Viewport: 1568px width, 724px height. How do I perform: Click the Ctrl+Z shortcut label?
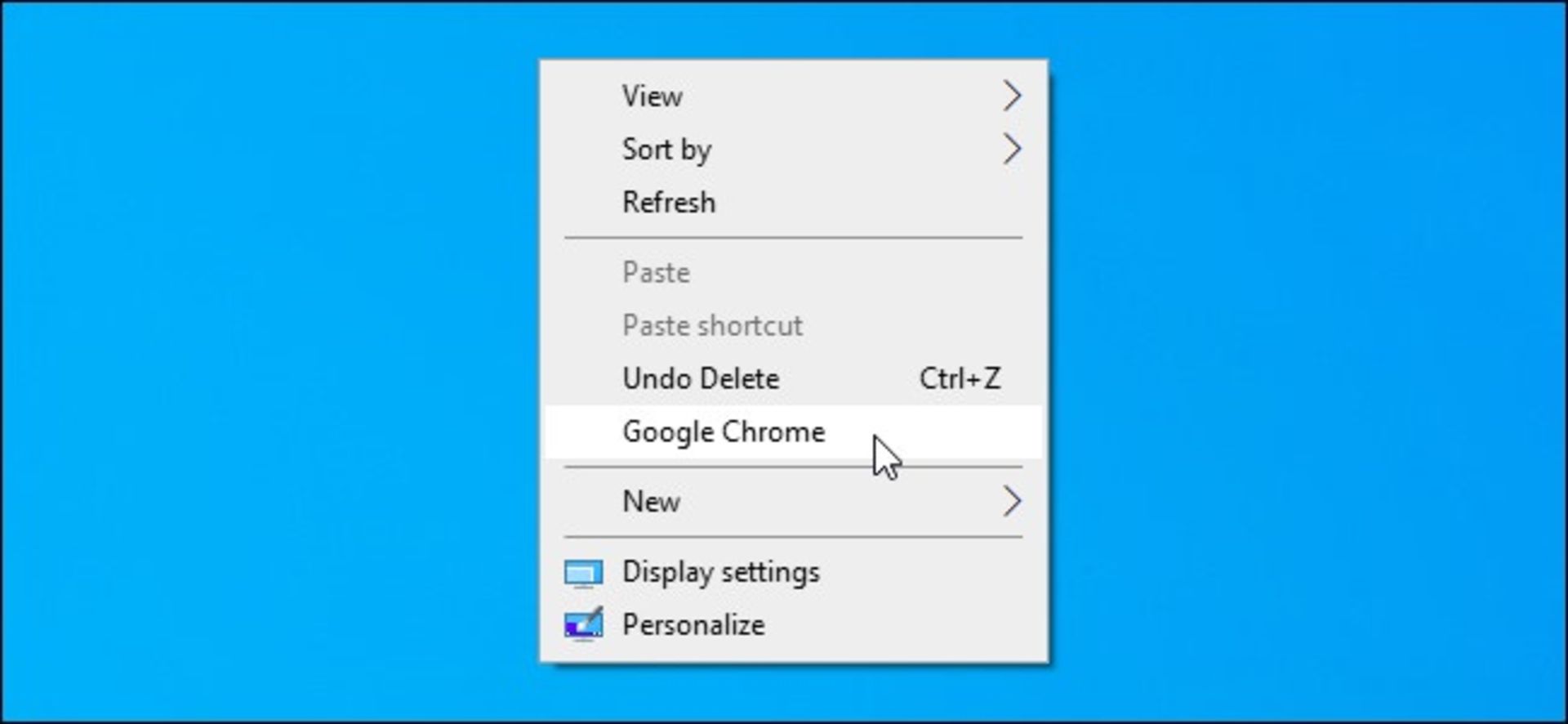click(x=960, y=379)
